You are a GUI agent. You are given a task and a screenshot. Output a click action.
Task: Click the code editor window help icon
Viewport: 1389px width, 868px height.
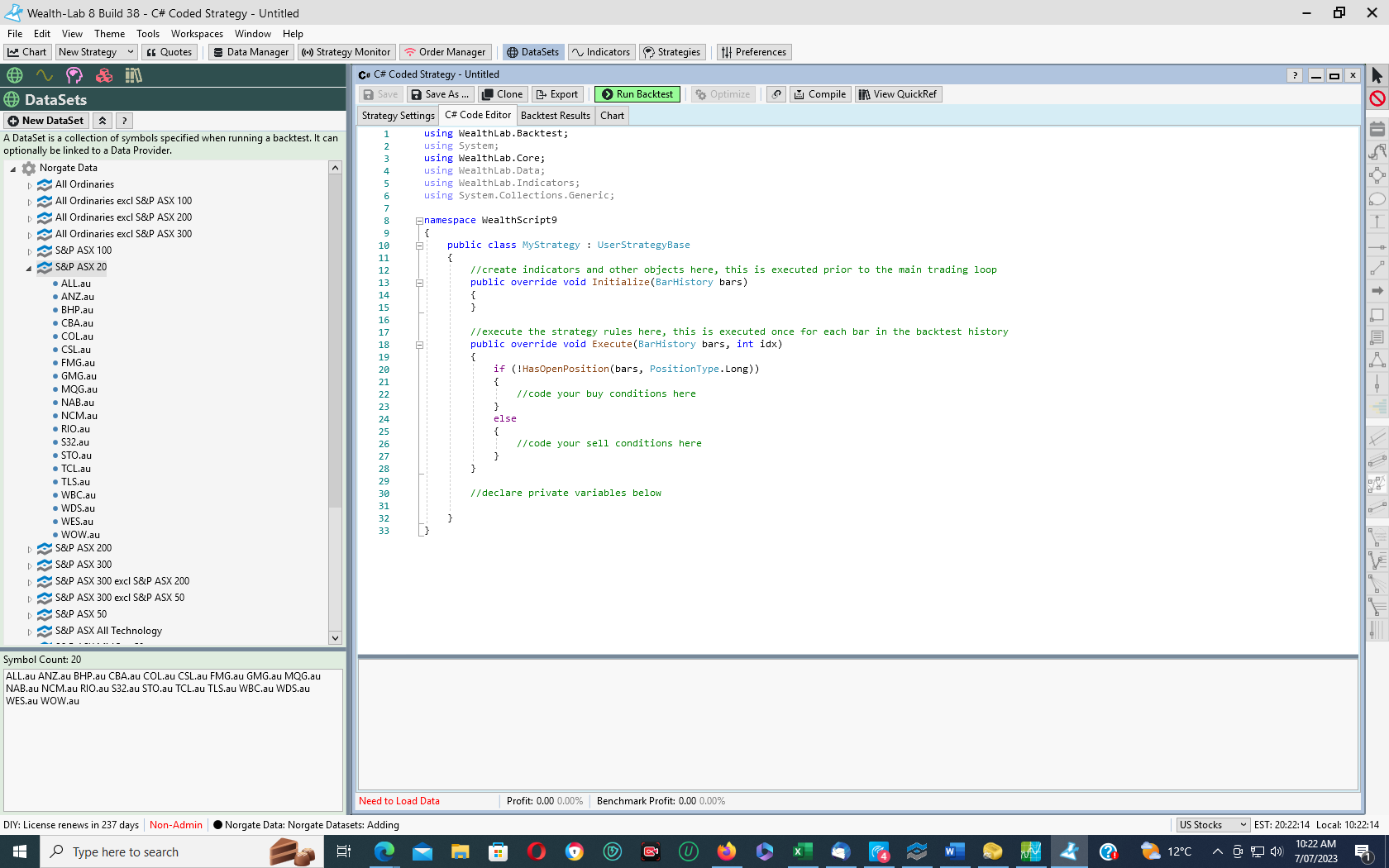[1295, 75]
